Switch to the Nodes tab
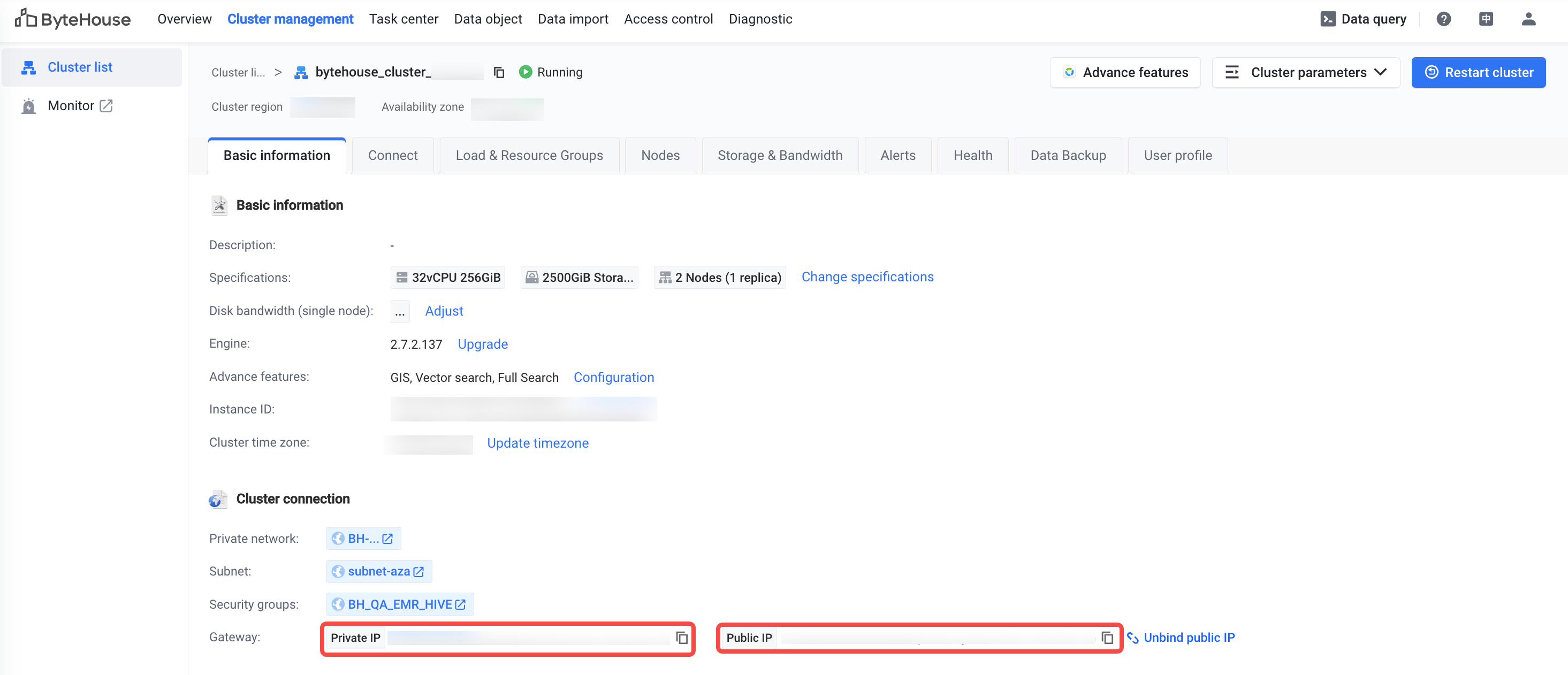Viewport: 1568px width, 675px height. coord(660,155)
